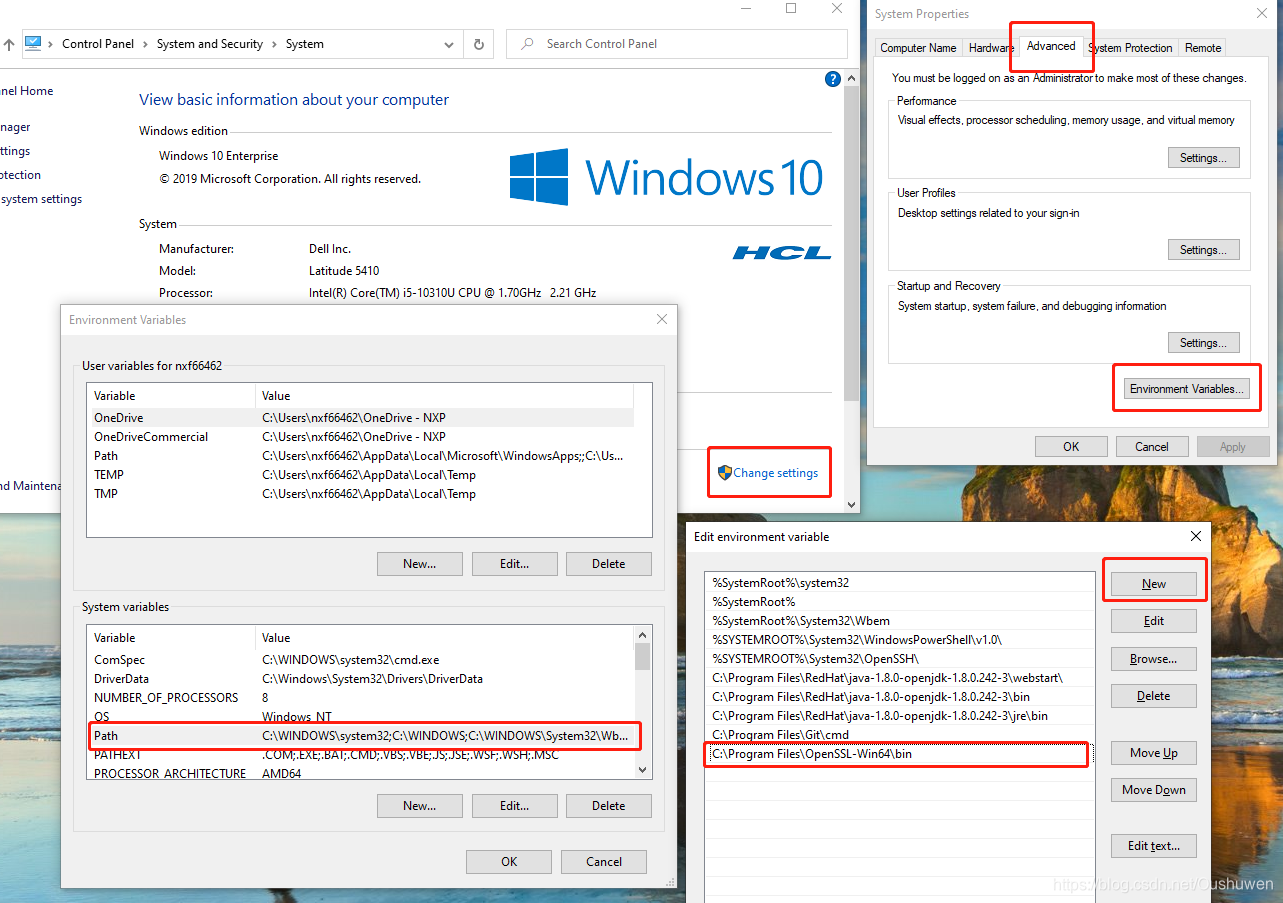Select %SystemRoot%\System32\Wbem entry

point(900,620)
